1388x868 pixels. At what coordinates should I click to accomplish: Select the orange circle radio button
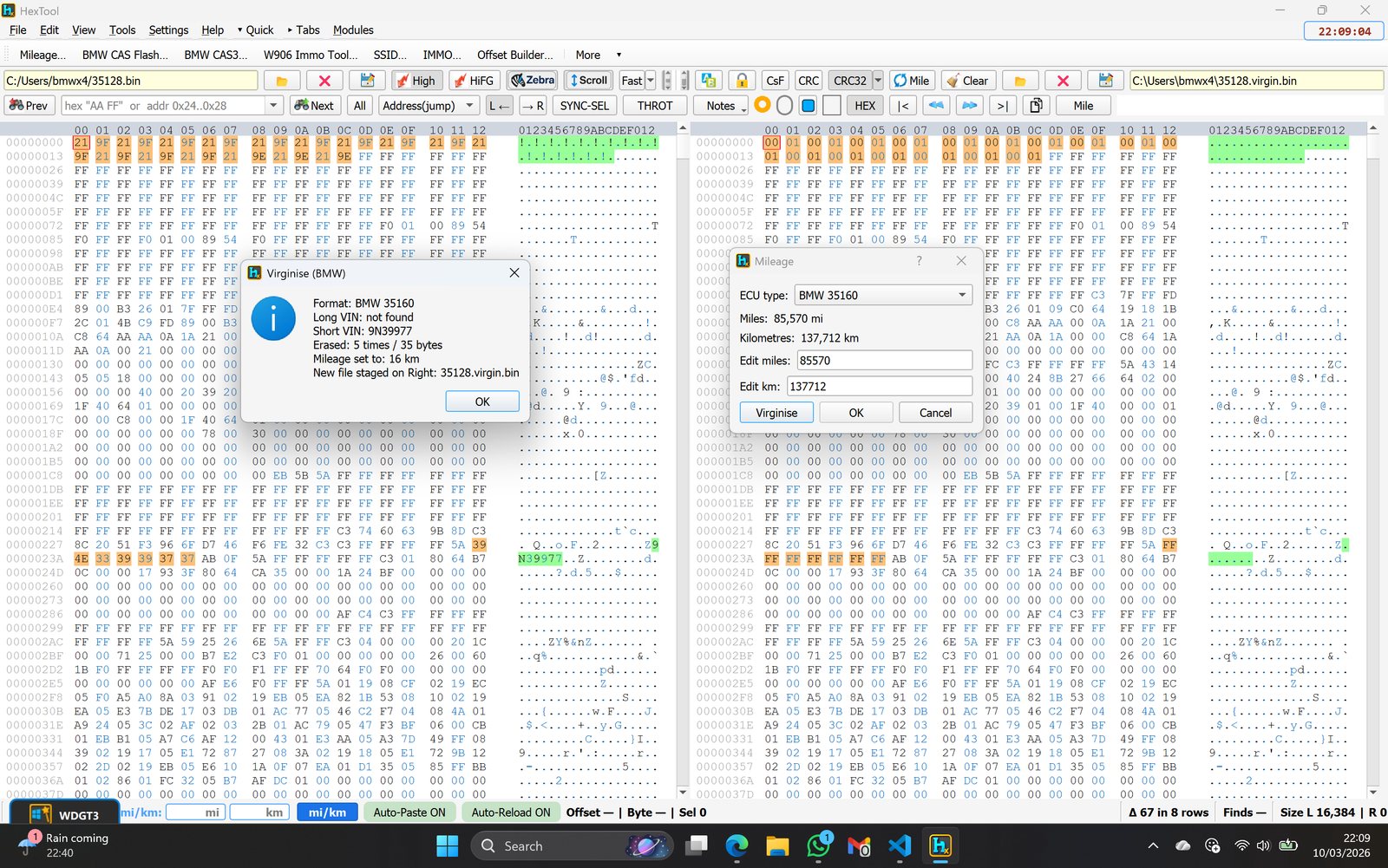(763, 105)
